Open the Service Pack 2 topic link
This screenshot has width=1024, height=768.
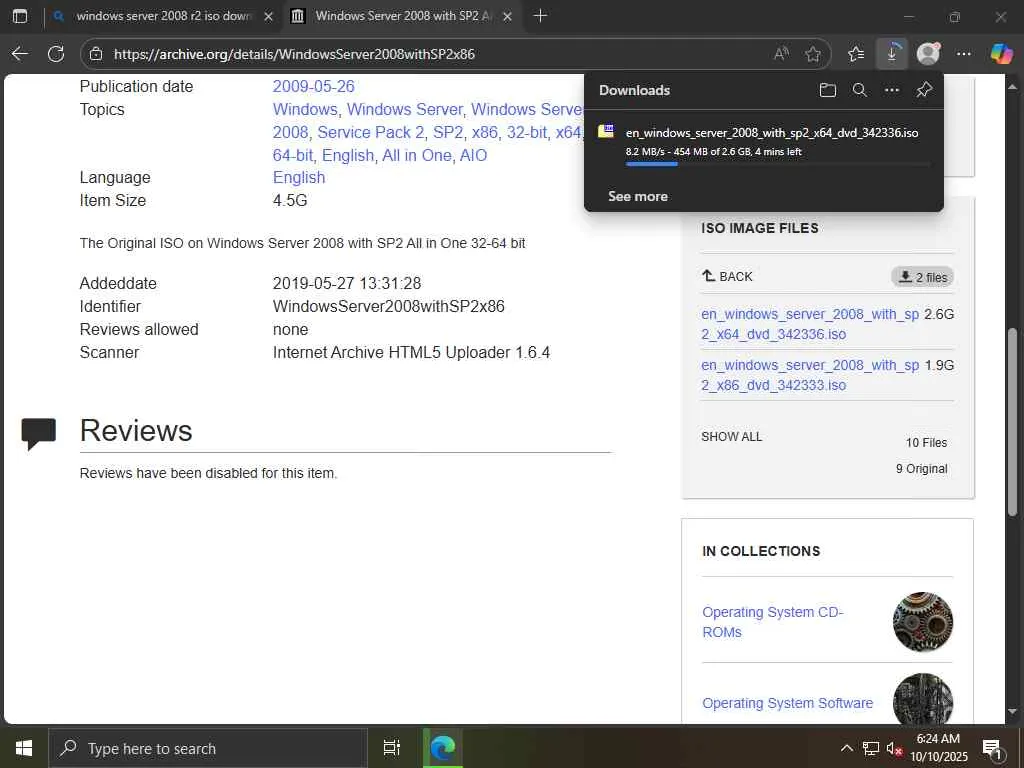(370, 132)
